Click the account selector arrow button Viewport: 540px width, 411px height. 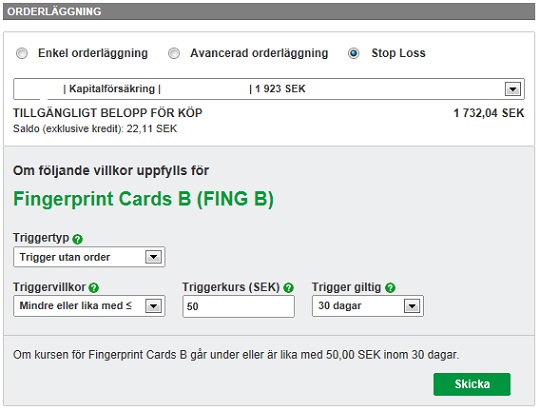pos(512,89)
